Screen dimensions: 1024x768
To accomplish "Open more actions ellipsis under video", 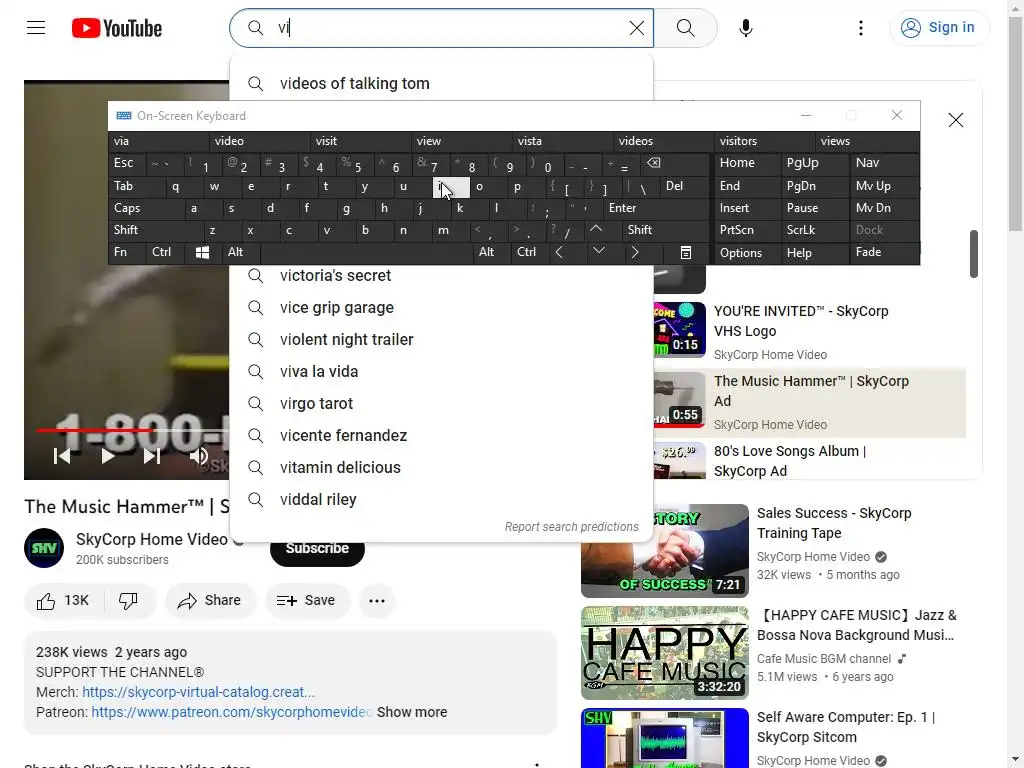I will click(x=377, y=600).
